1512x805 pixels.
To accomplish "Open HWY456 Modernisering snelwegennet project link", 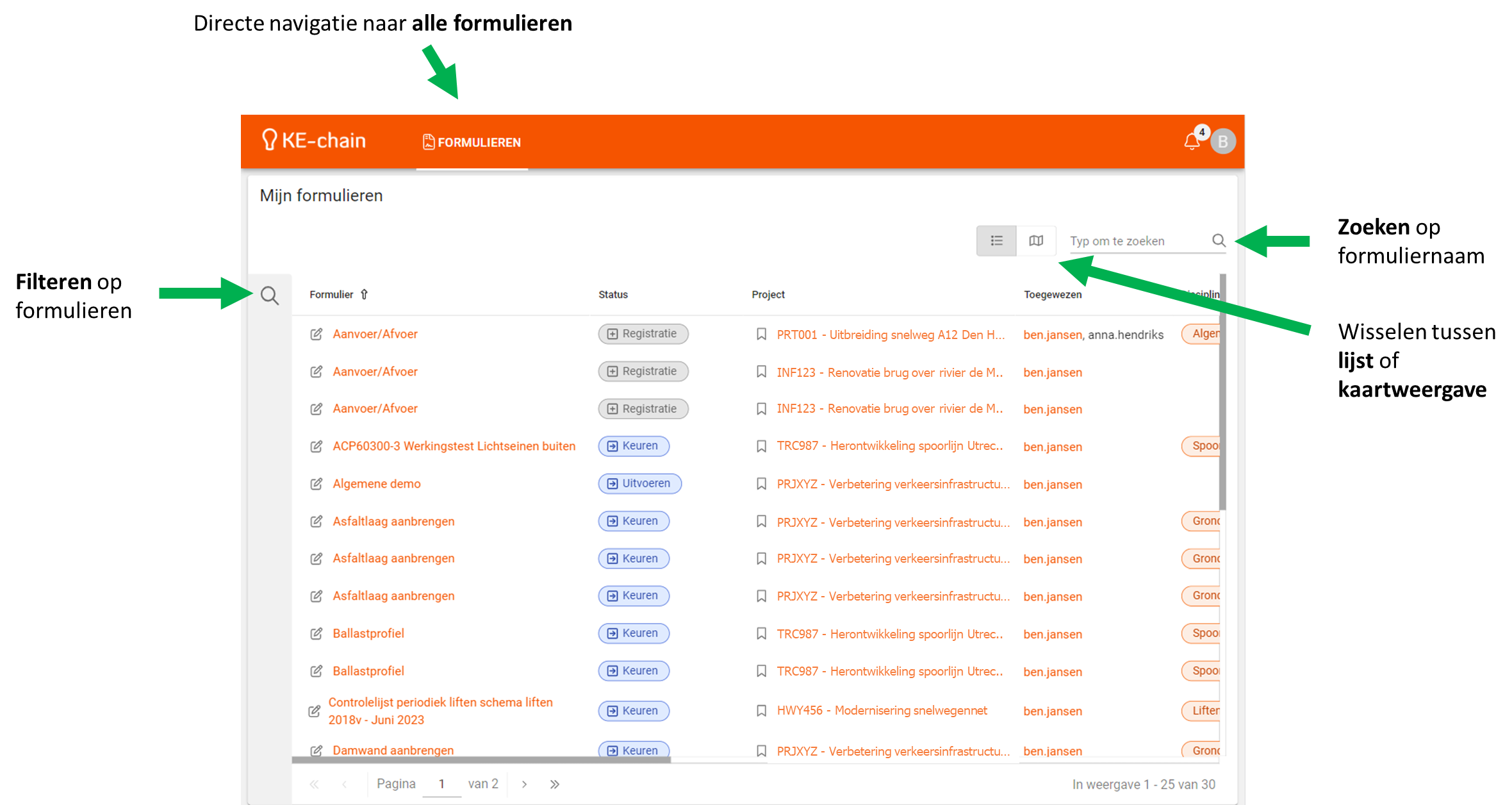I will coord(882,710).
